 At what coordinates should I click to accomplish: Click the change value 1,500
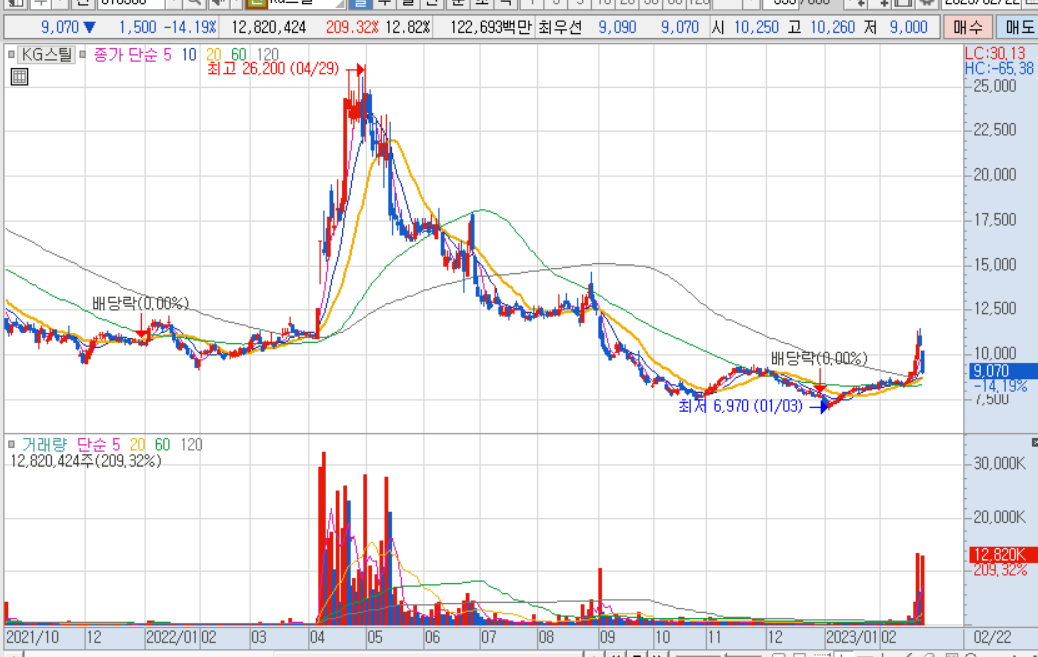[138, 27]
